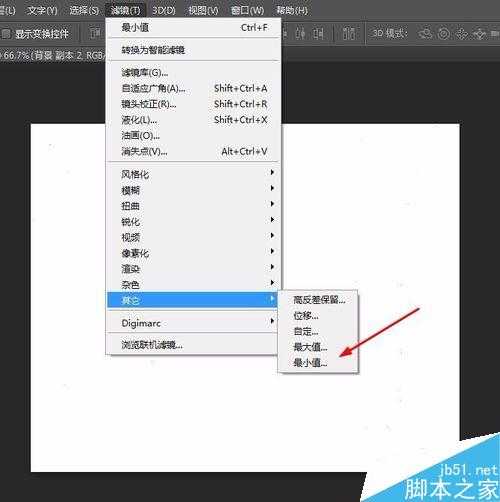Select 最大值... in submenu

tap(318, 347)
